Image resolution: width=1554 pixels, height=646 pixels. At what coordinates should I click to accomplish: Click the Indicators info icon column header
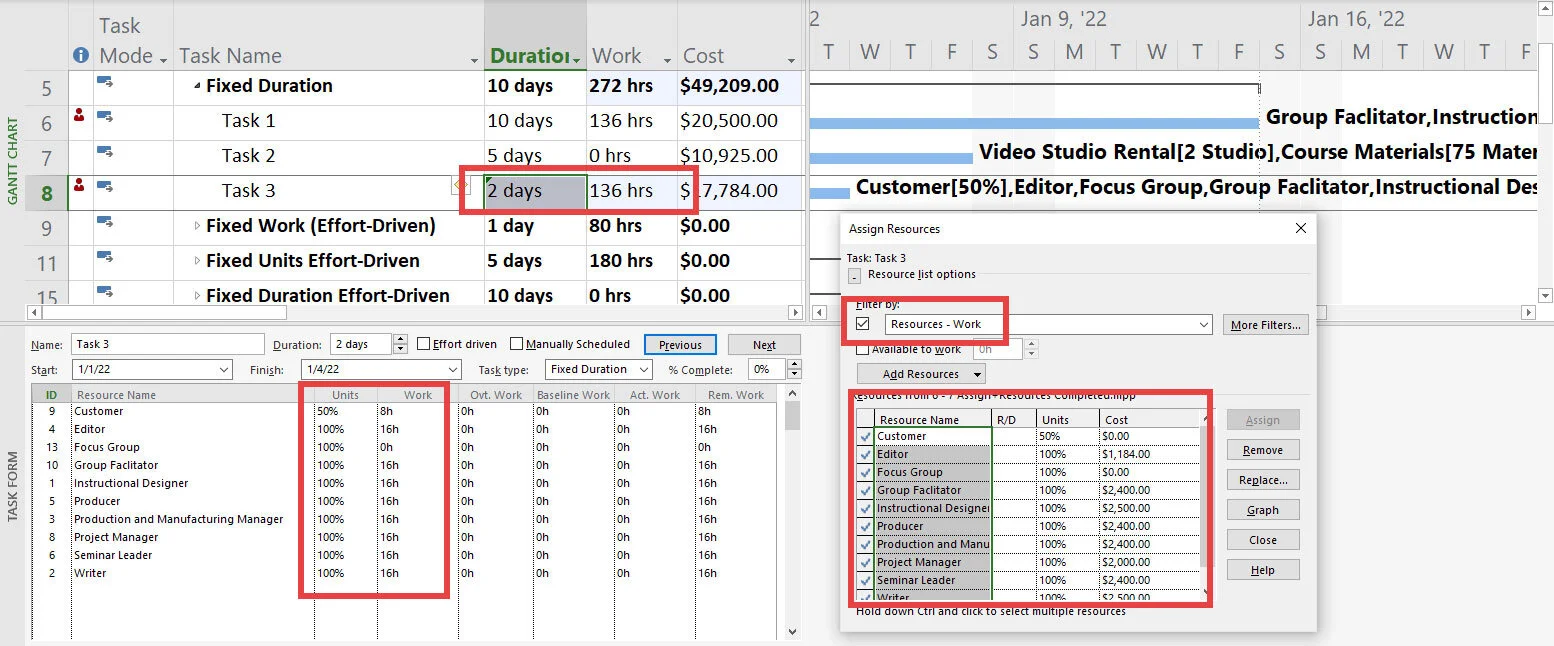tap(80, 56)
